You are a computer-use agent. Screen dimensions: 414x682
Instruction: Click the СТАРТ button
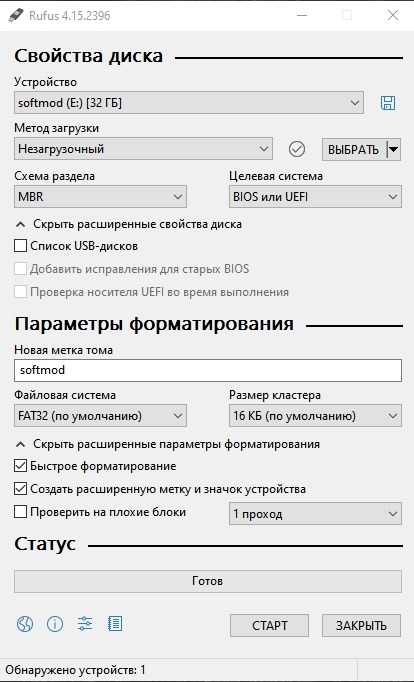(x=270, y=625)
